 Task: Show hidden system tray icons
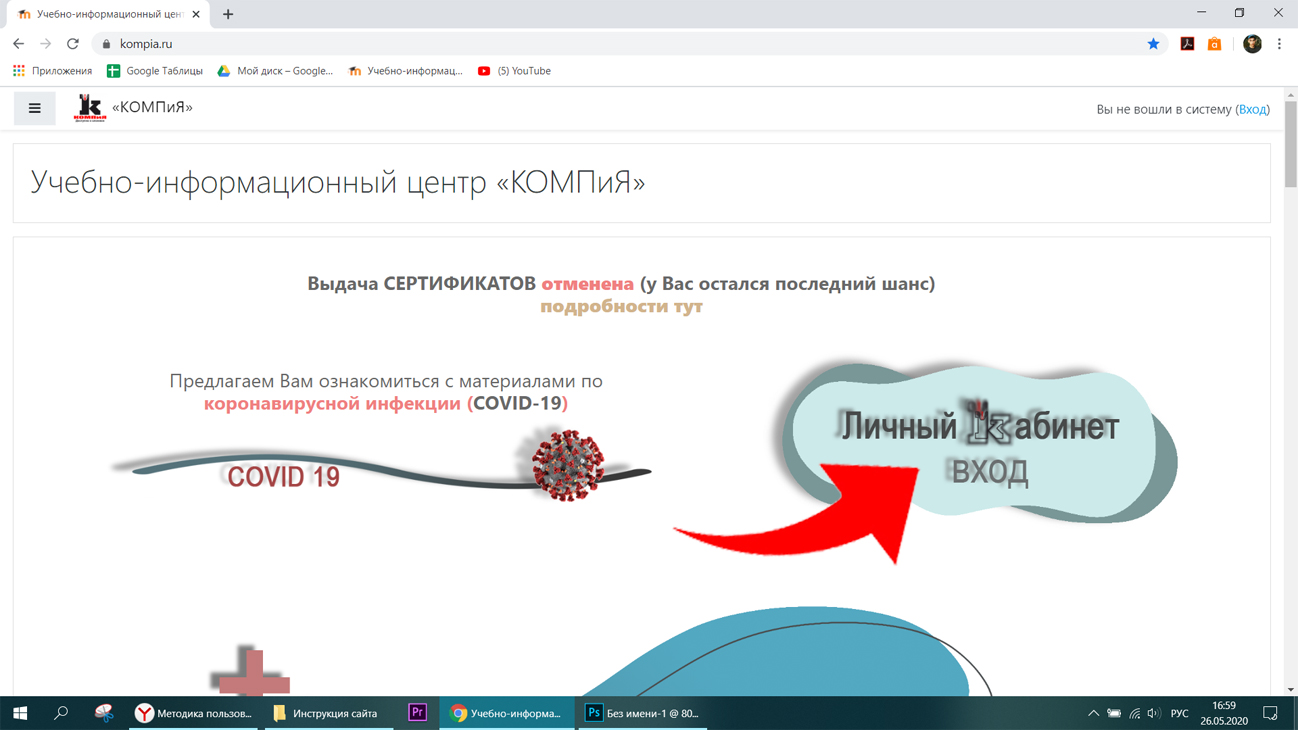coord(1093,713)
